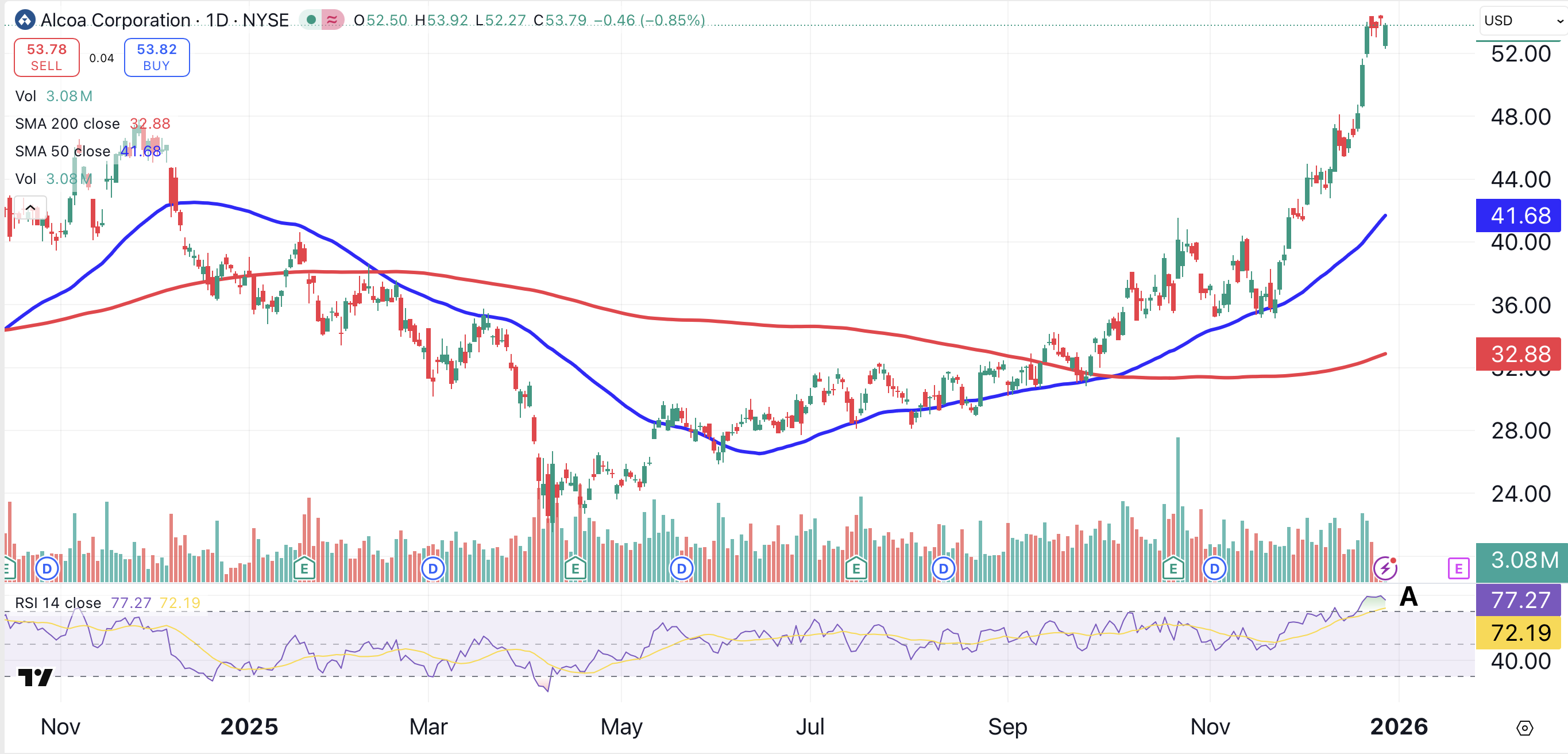This screenshot has width=1568, height=754.
Task: Click the blue 41.68 SMA 50 price label
Action: coord(1519,216)
